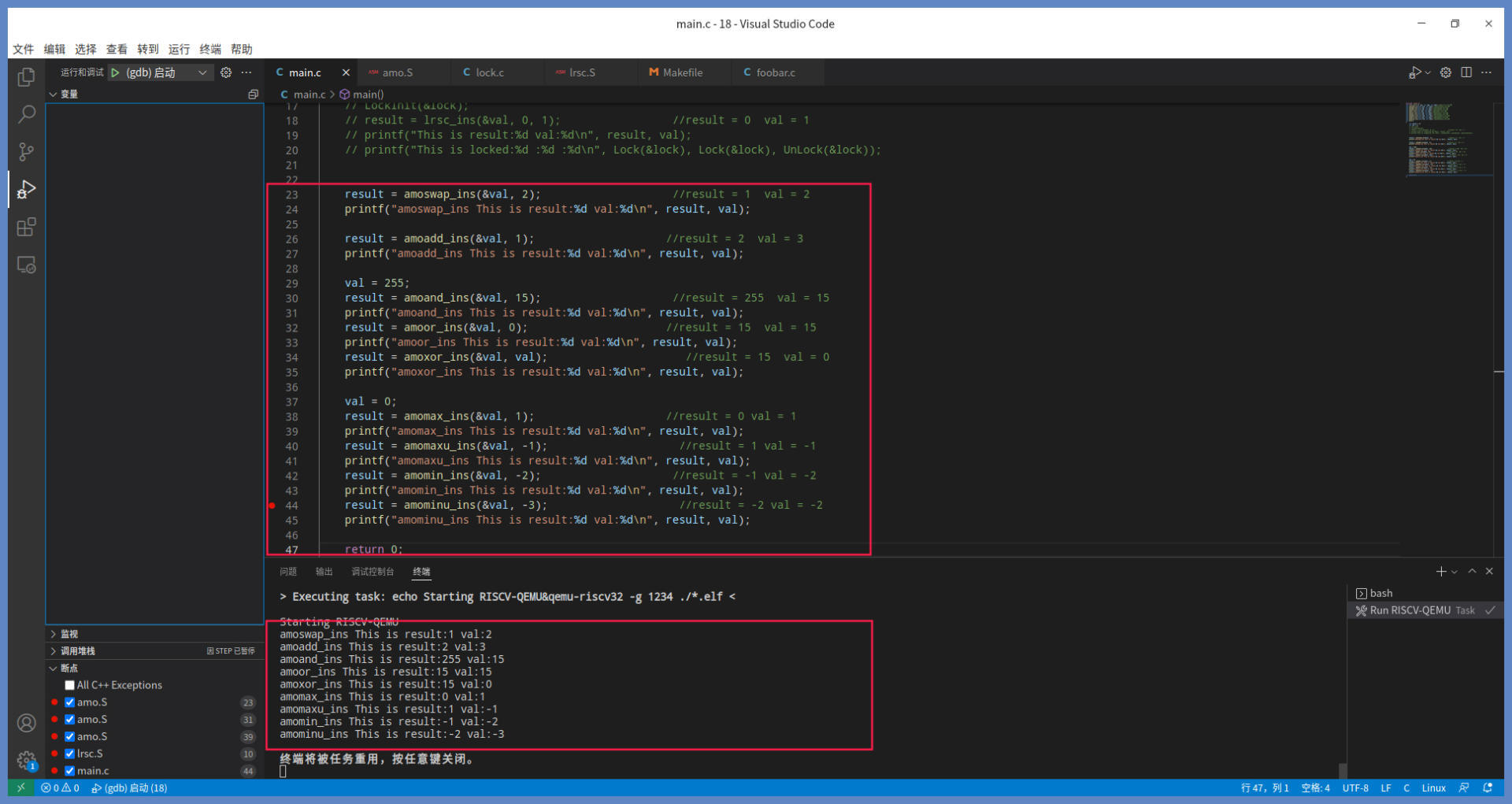Expand the 调用堆栈 call stack section
The image size is (1512, 804).
tap(77, 651)
